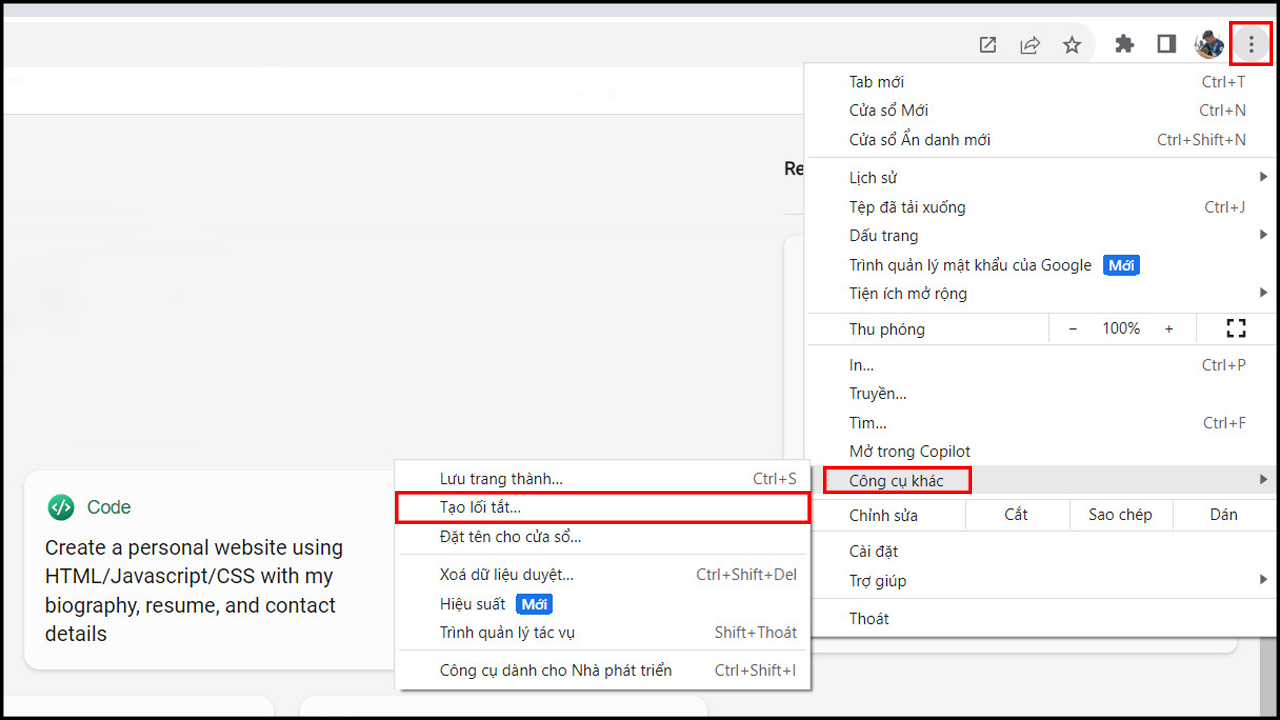The image size is (1280, 720).
Task: Open Cài đặt settings
Action: click(x=1040, y=552)
